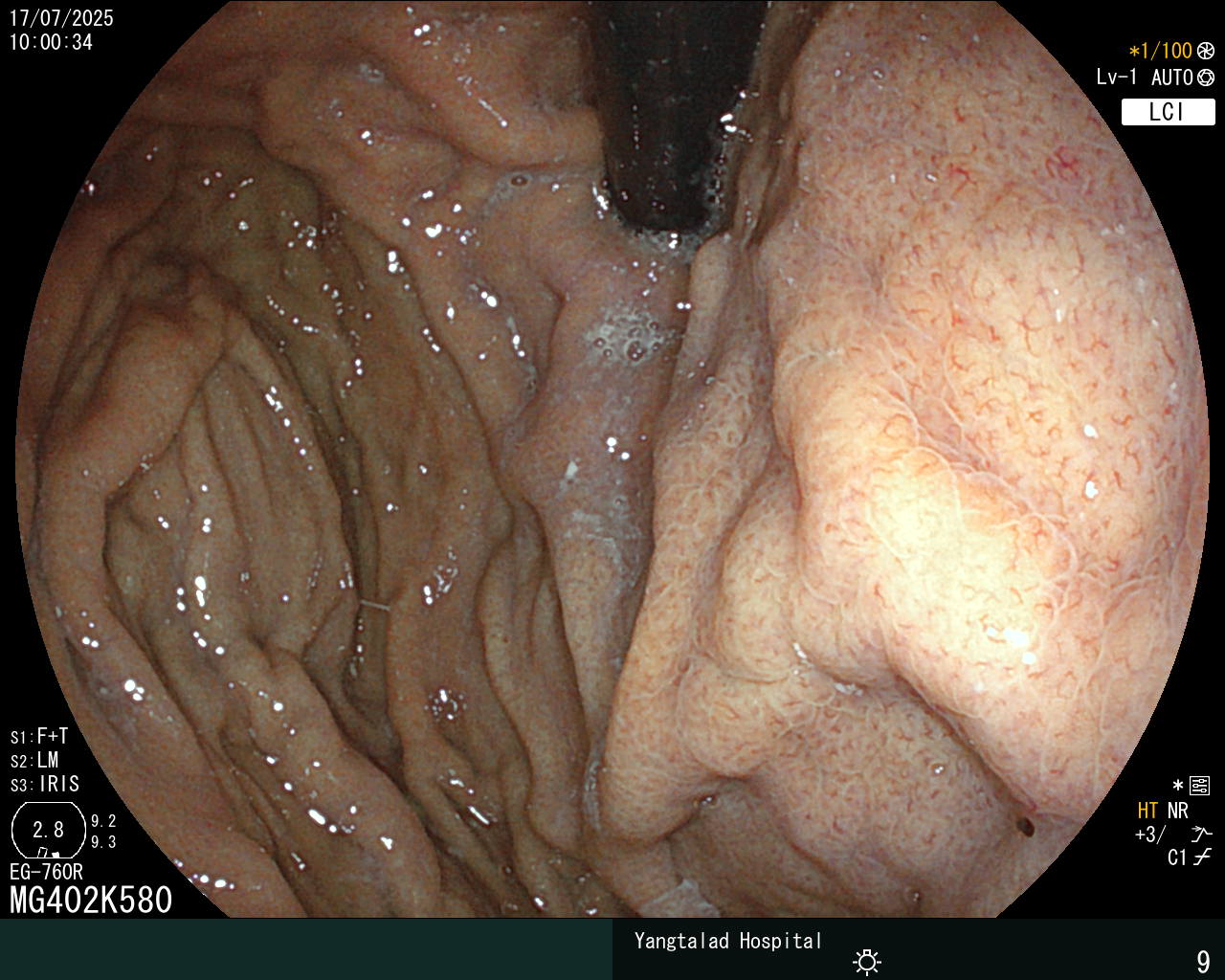Click the S3:IRIS switch assignment
Viewport: 1225px width, 980px height.
pyautogui.click(x=45, y=785)
